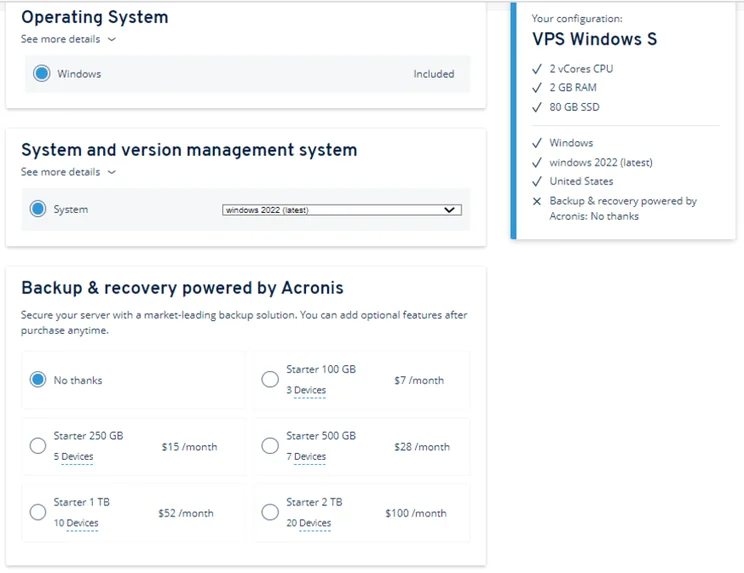Click the $7 /month price text

pyautogui.click(x=419, y=380)
